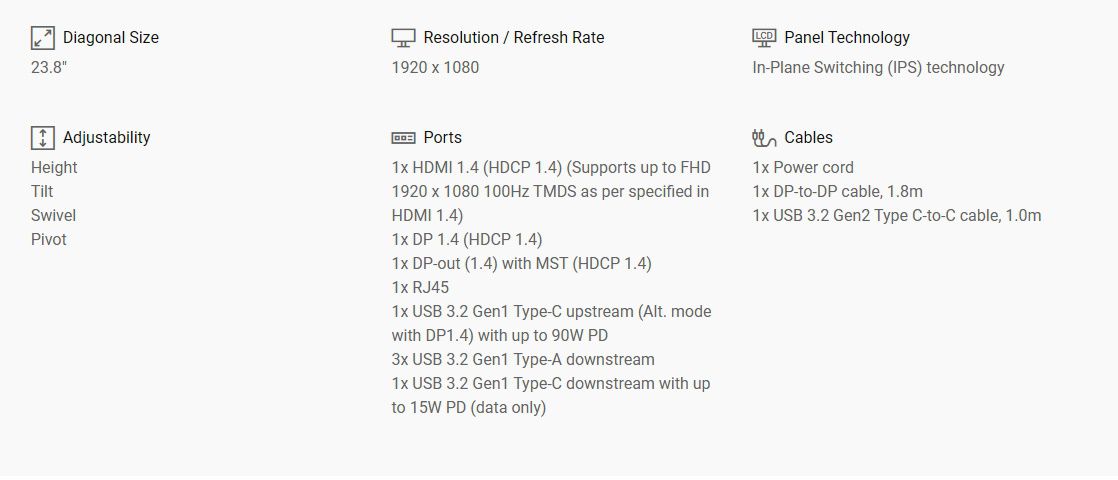1118x480 pixels.
Task: Click the Height adjustability entry
Action: pyautogui.click(x=54, y=168)
